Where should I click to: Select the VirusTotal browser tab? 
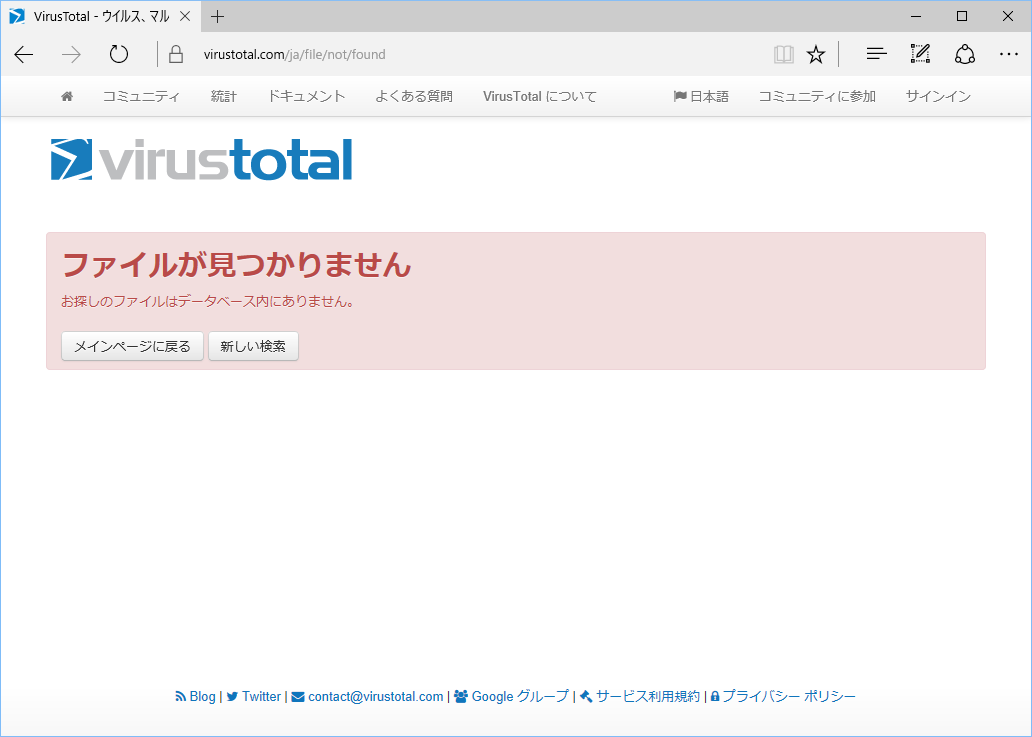click(x=101, y=16)
